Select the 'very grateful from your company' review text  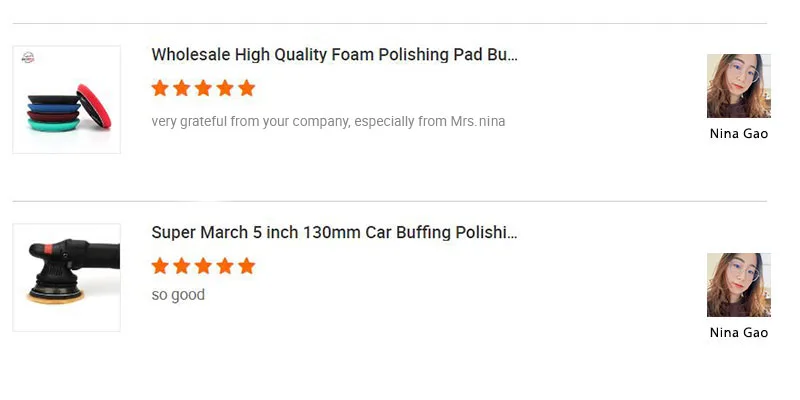pos(328,122)
